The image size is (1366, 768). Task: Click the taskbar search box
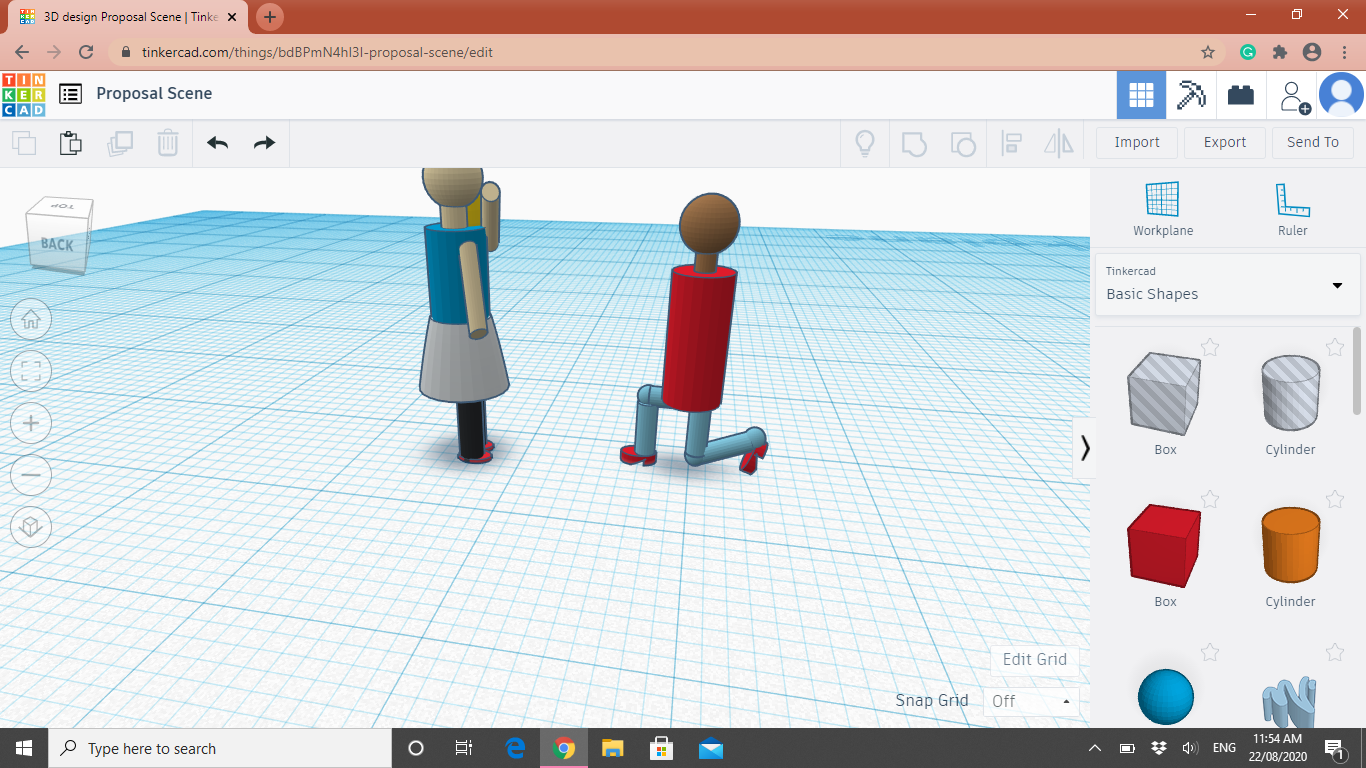tap(220, 748)
